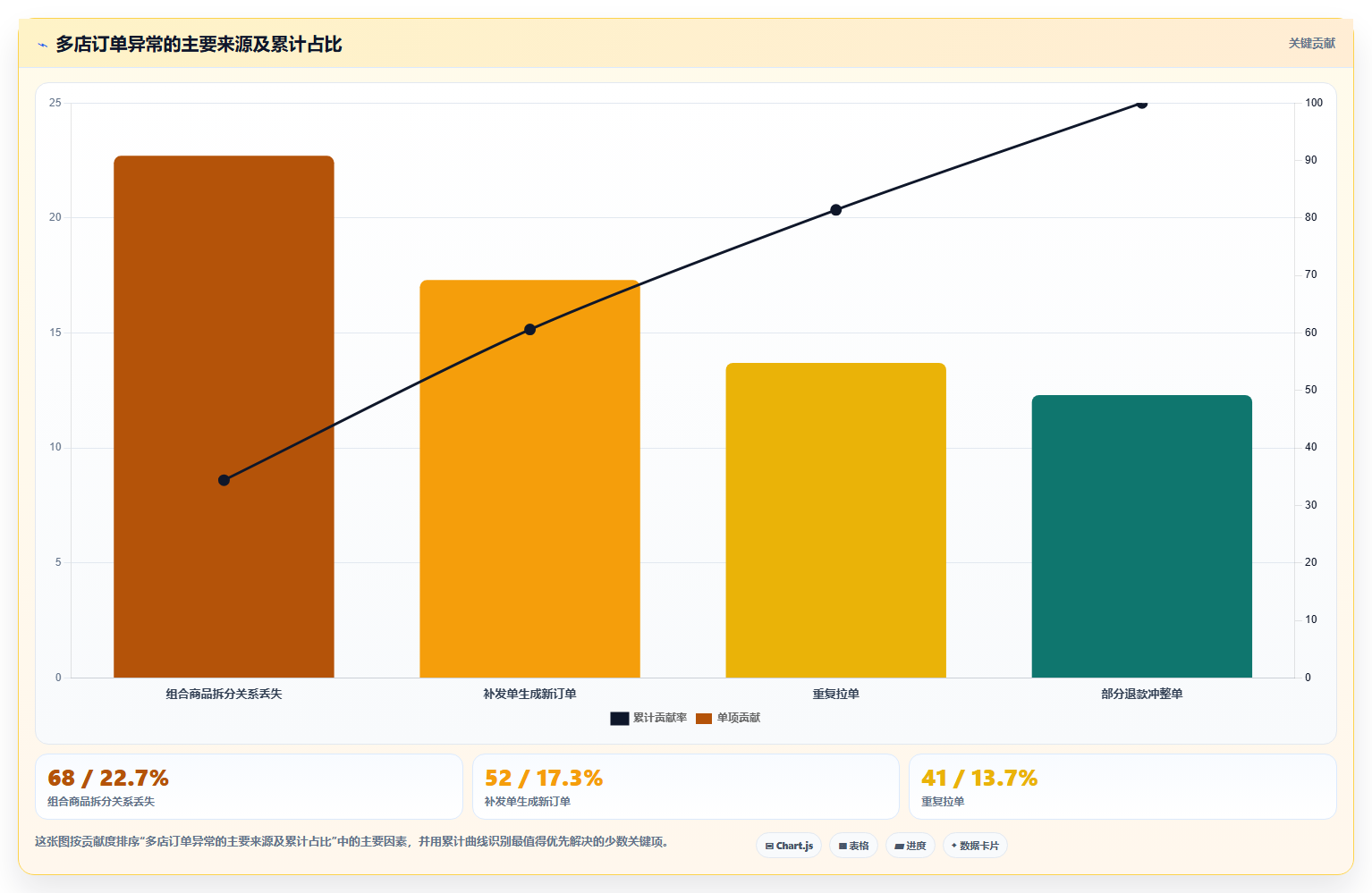Toggle the 单项贡献 legend item

728,718
